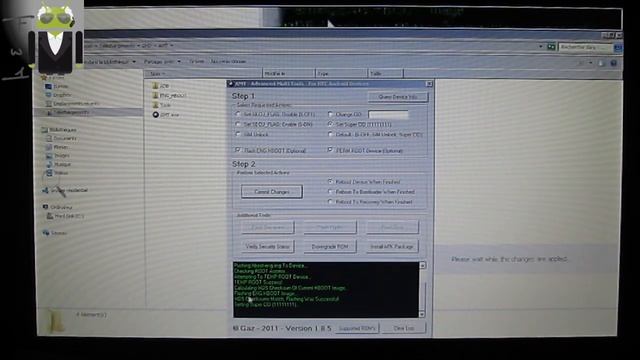Click Bibliothèques node in sidebar
The height and width of the screenshot is (360, 640).
59,130
